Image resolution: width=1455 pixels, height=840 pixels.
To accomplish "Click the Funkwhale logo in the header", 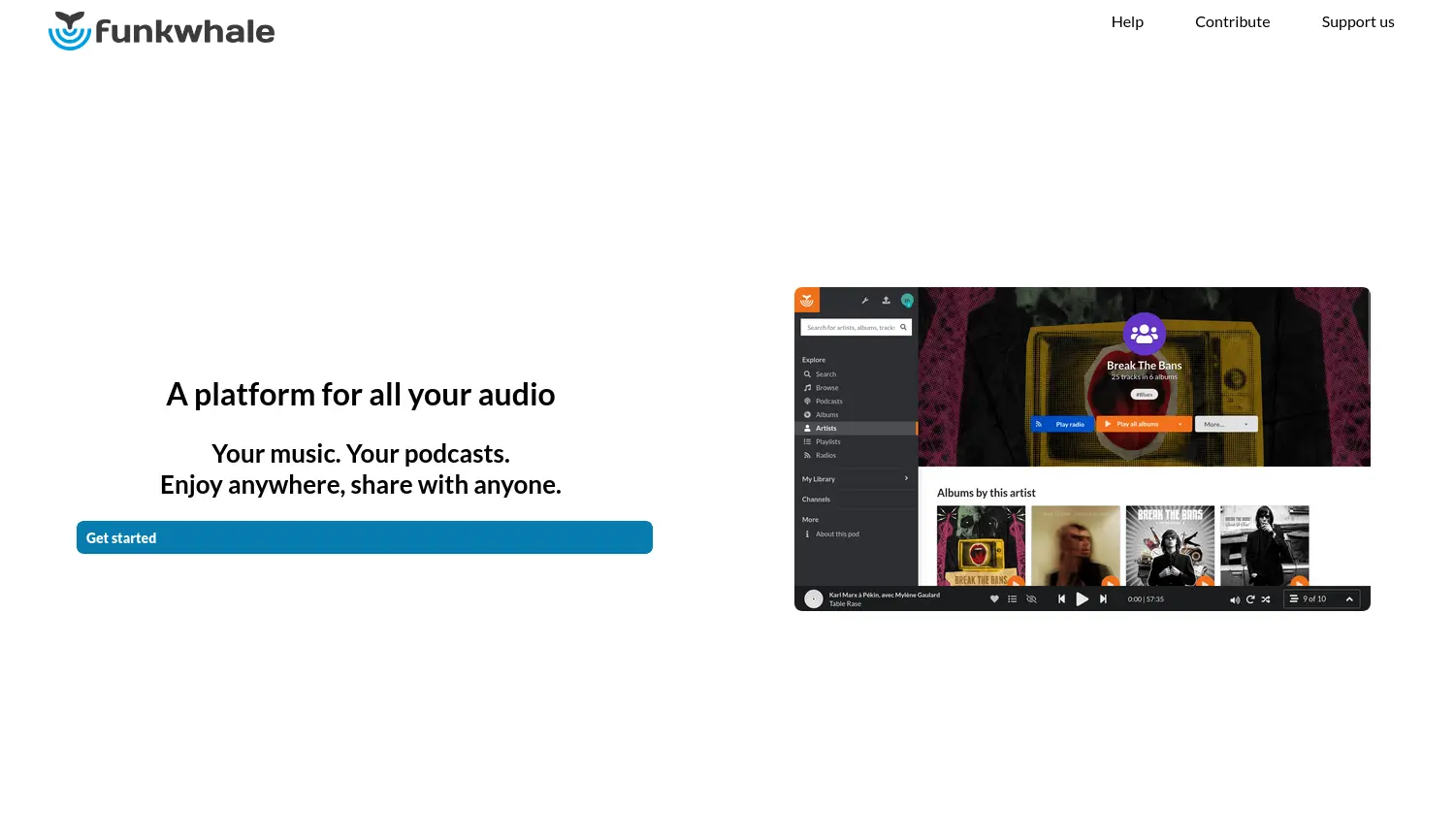I will coord(162,31).
